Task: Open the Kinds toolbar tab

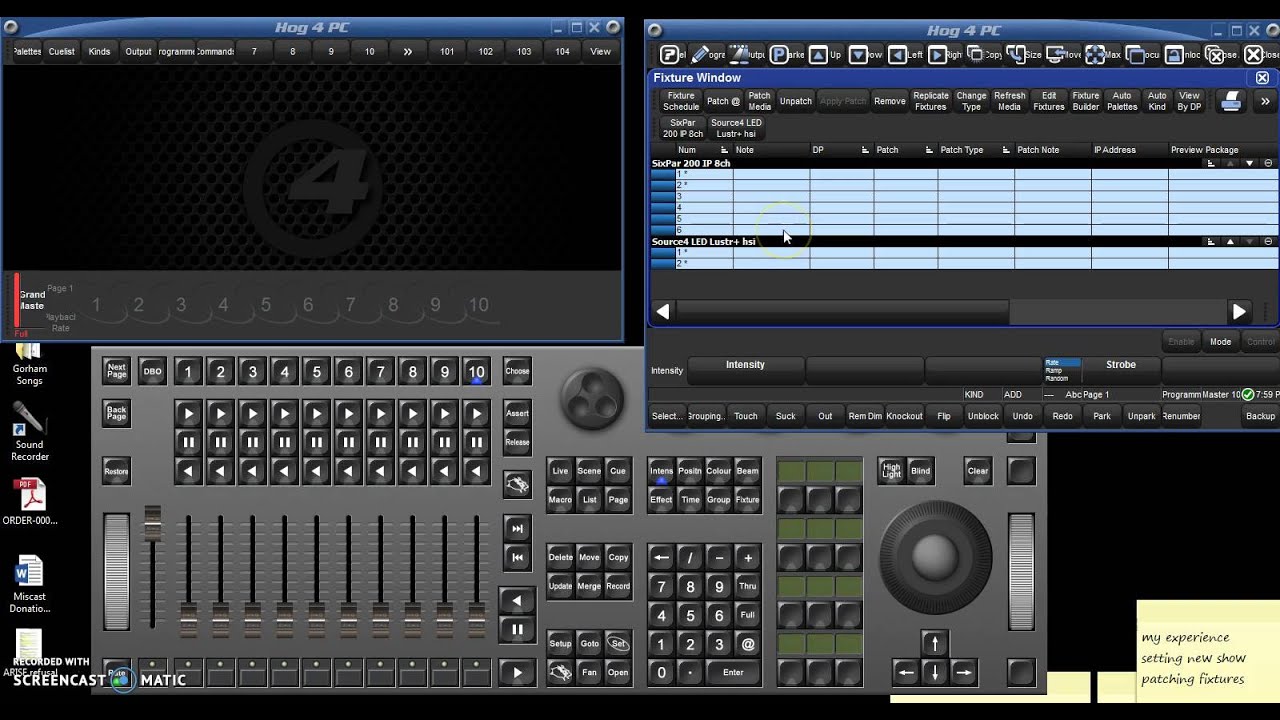Action: [100, 51]
